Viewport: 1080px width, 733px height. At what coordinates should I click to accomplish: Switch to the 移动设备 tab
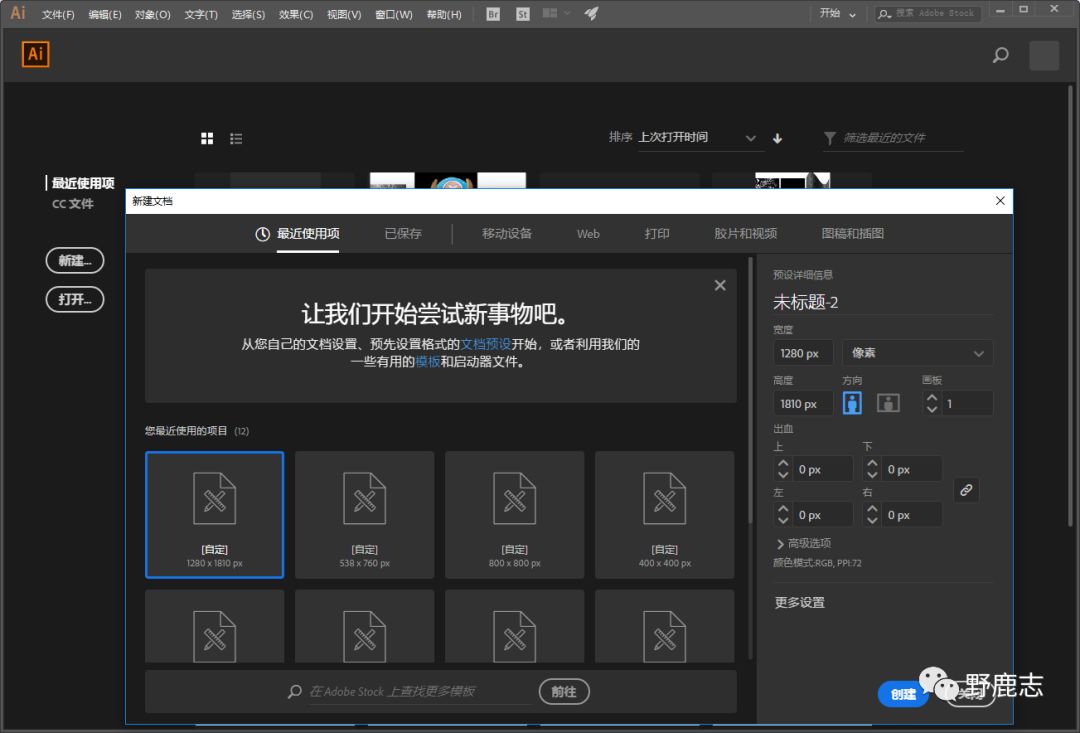(507, 233)
